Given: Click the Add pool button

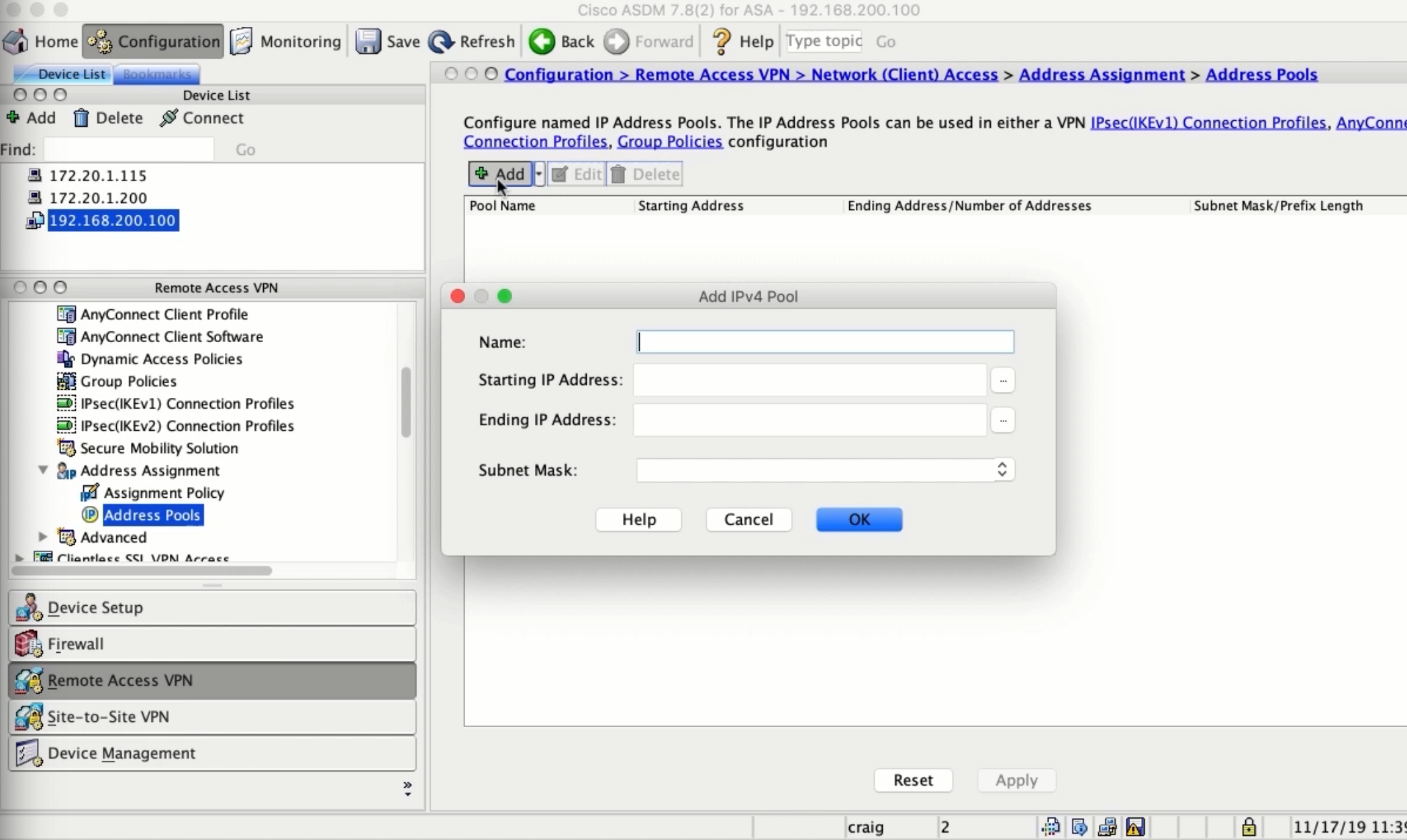Looking at the screenshot, I should click(500, 174).
